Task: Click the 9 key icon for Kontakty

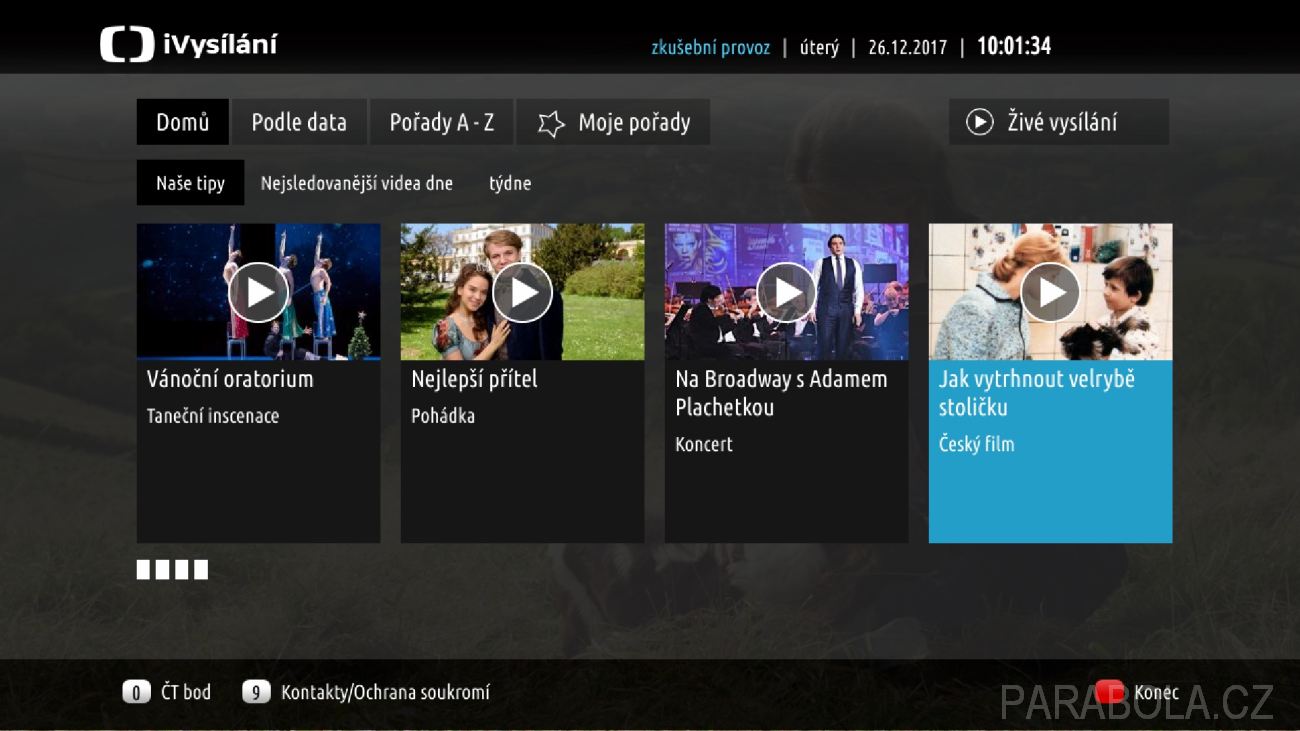Action: tap(256, 692)
